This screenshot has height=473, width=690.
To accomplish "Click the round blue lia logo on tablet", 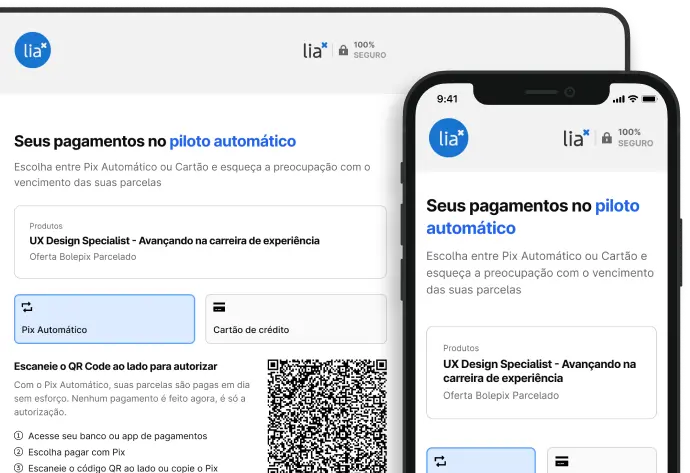I will pos(33,50).
